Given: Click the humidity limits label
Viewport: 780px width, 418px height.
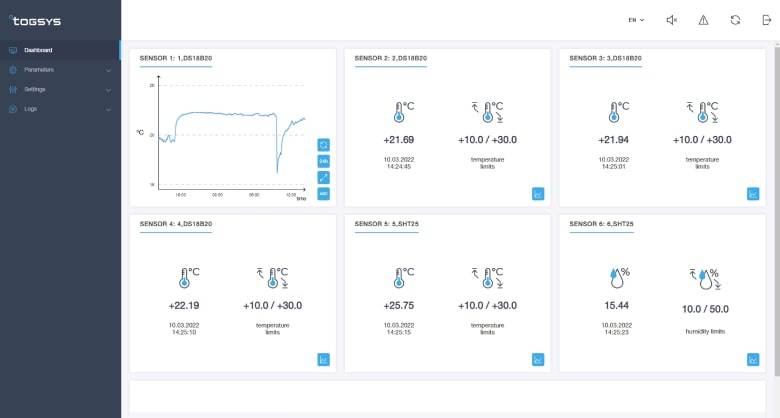Looking at the screenshot, I should pos(705,331).
